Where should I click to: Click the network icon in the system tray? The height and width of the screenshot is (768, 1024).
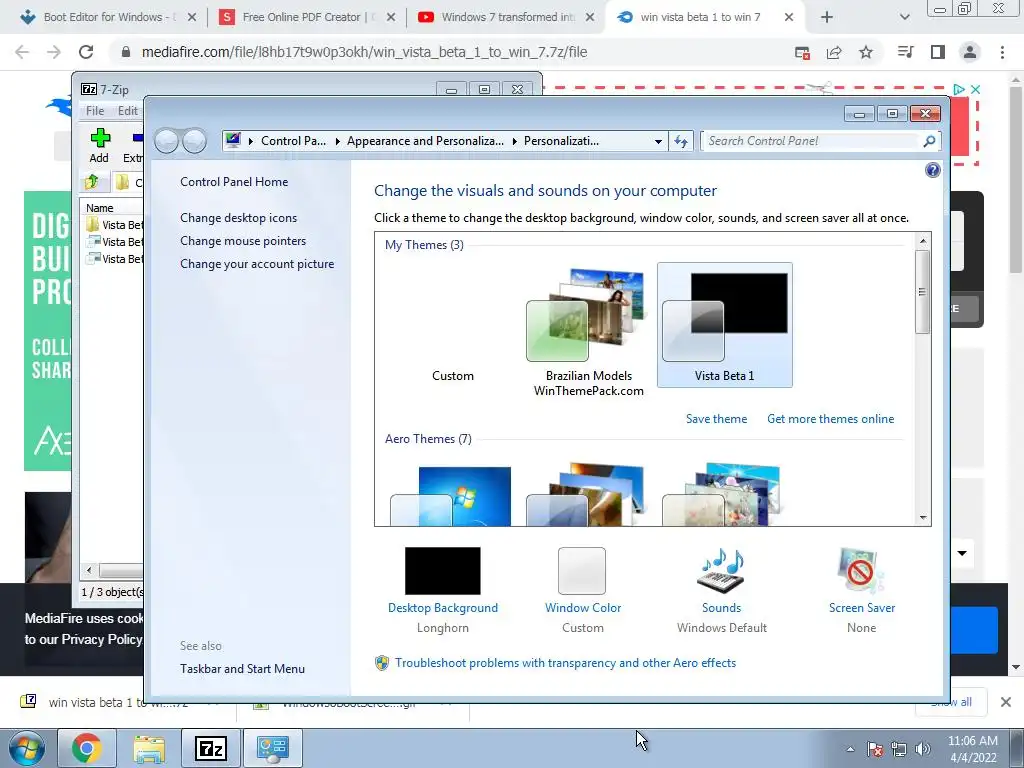click(x=899, y=749)
